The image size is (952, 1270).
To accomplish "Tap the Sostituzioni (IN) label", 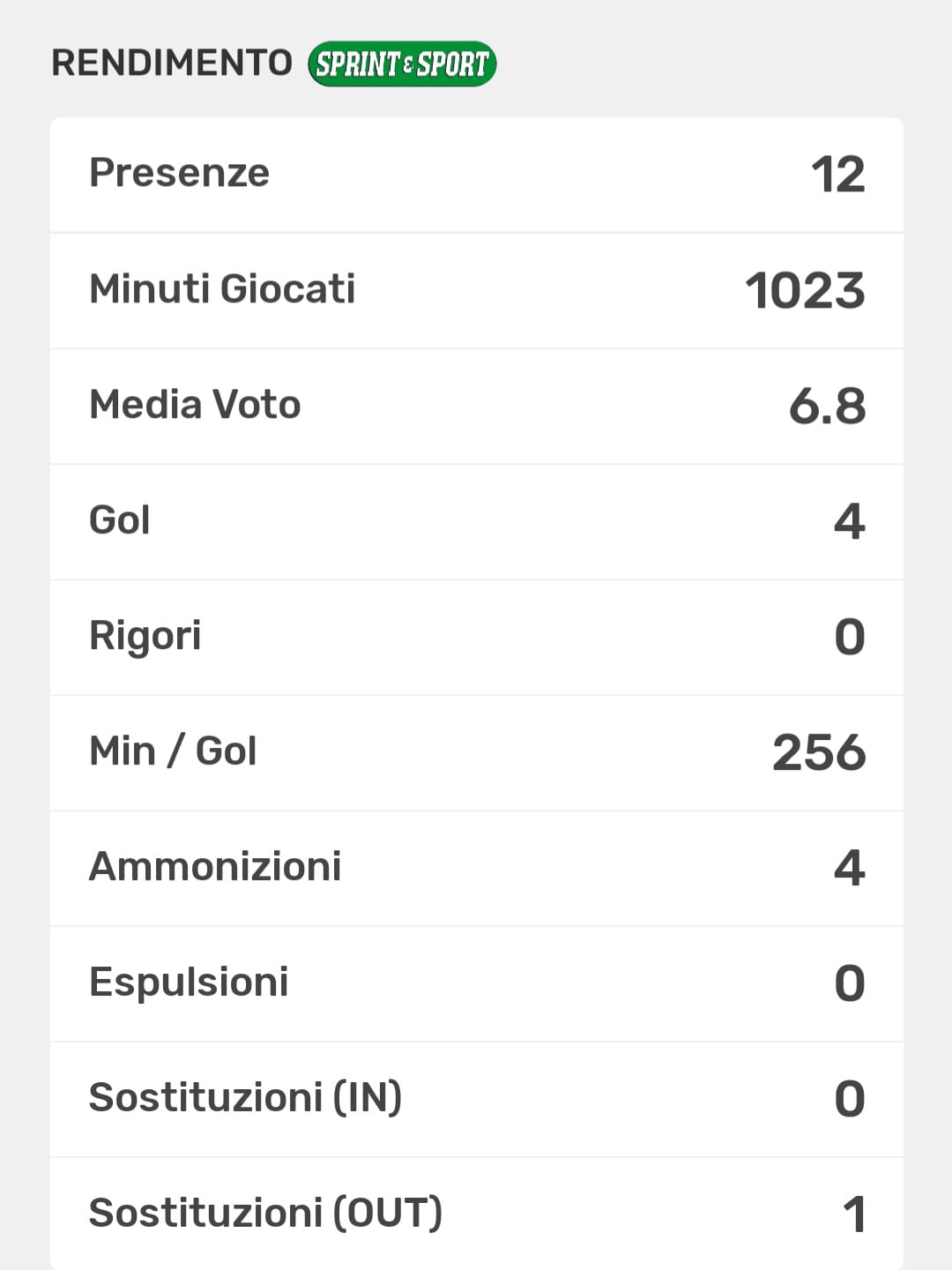I will pos(245,1098).
